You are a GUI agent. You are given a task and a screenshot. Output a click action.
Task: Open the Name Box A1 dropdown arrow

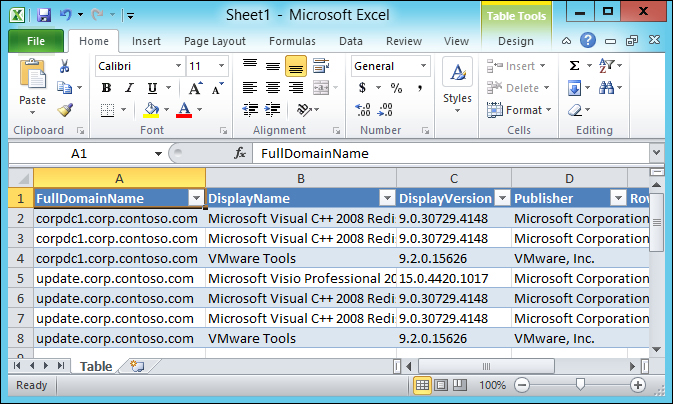(x=158, y=154)
